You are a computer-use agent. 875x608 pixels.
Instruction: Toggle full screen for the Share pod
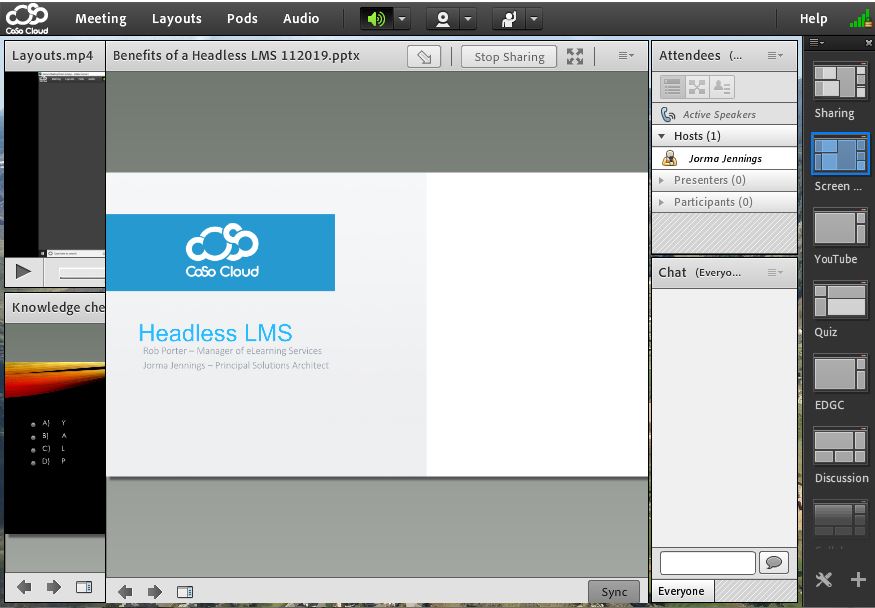(575, 56)
